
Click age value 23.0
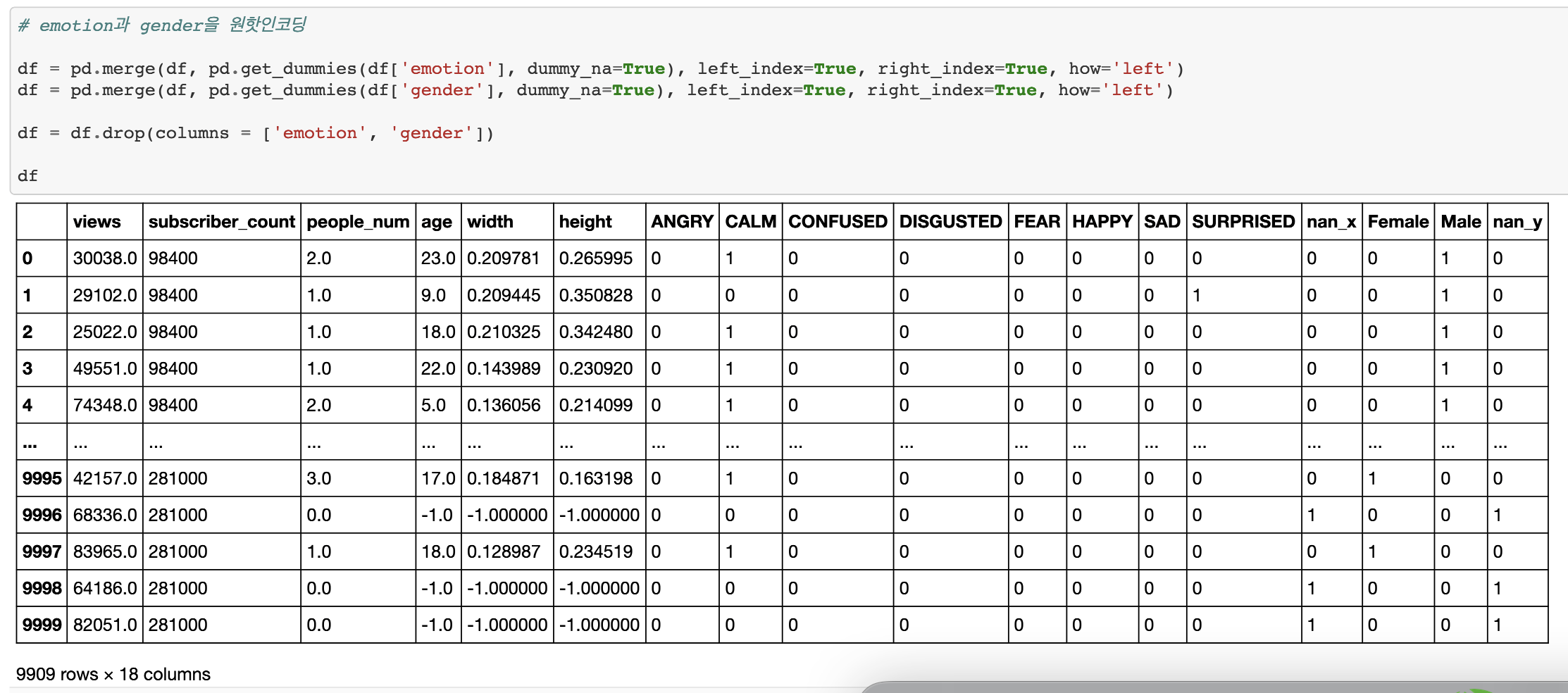[438, 258]
